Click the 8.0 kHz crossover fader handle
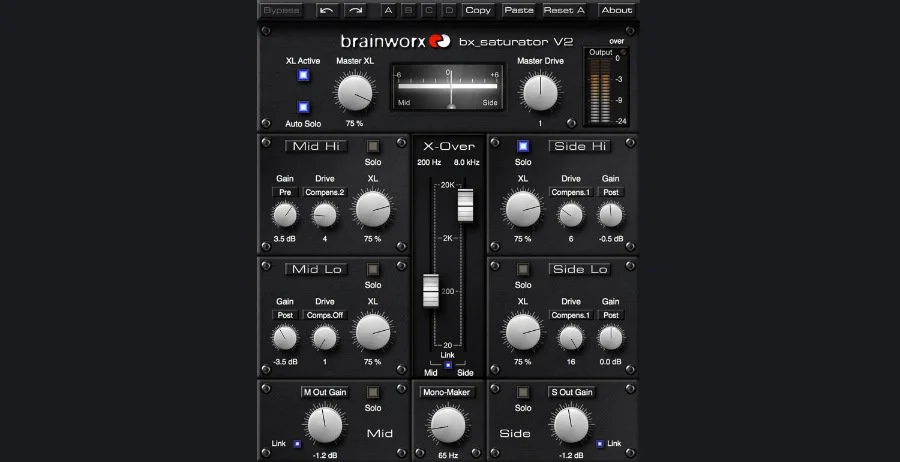900x462 pixels. [x=465, y=205]
